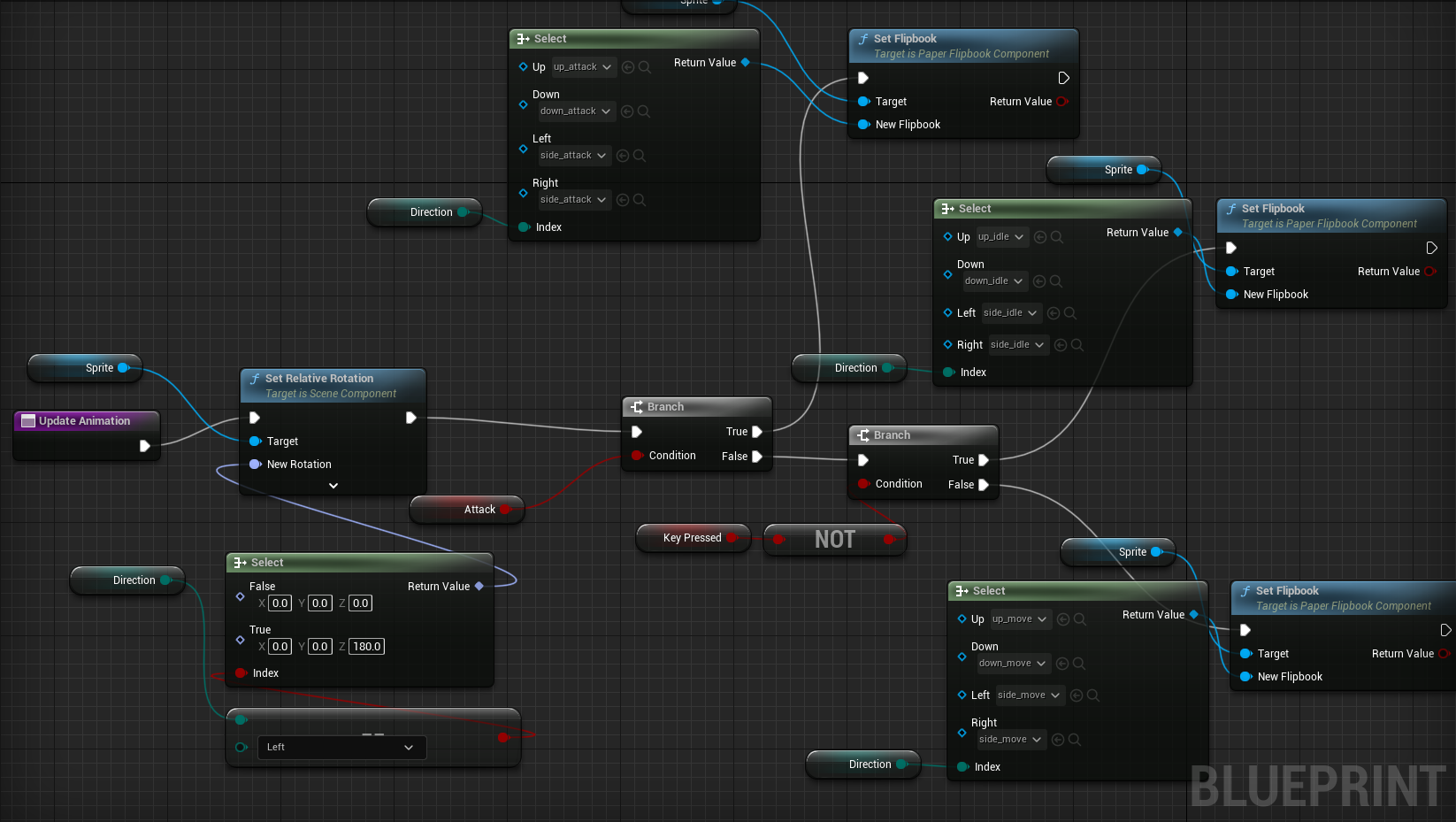
Task: Click the Set Relative Rotation exec output pin
Action: (411, 418)
